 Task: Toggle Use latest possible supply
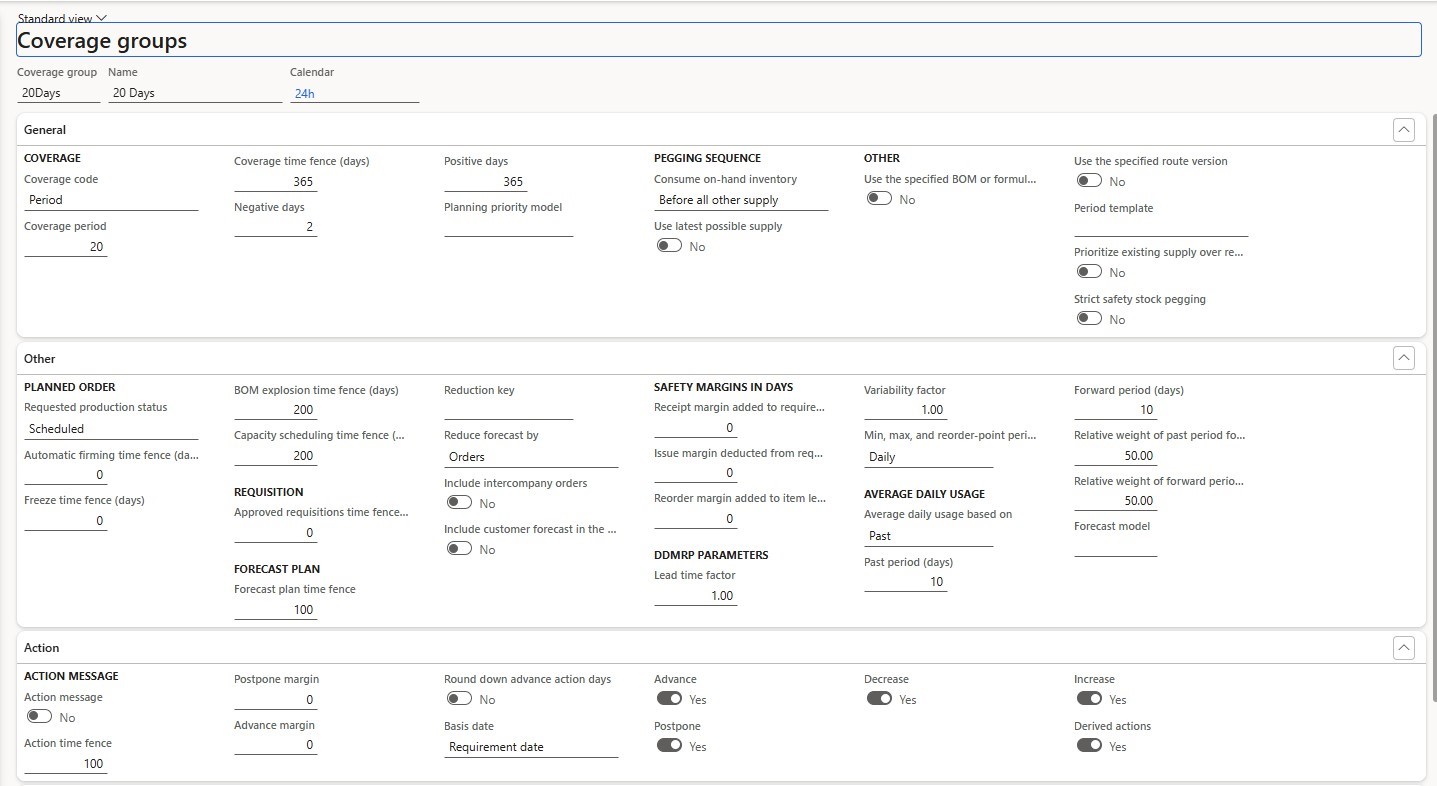(669, 246)
